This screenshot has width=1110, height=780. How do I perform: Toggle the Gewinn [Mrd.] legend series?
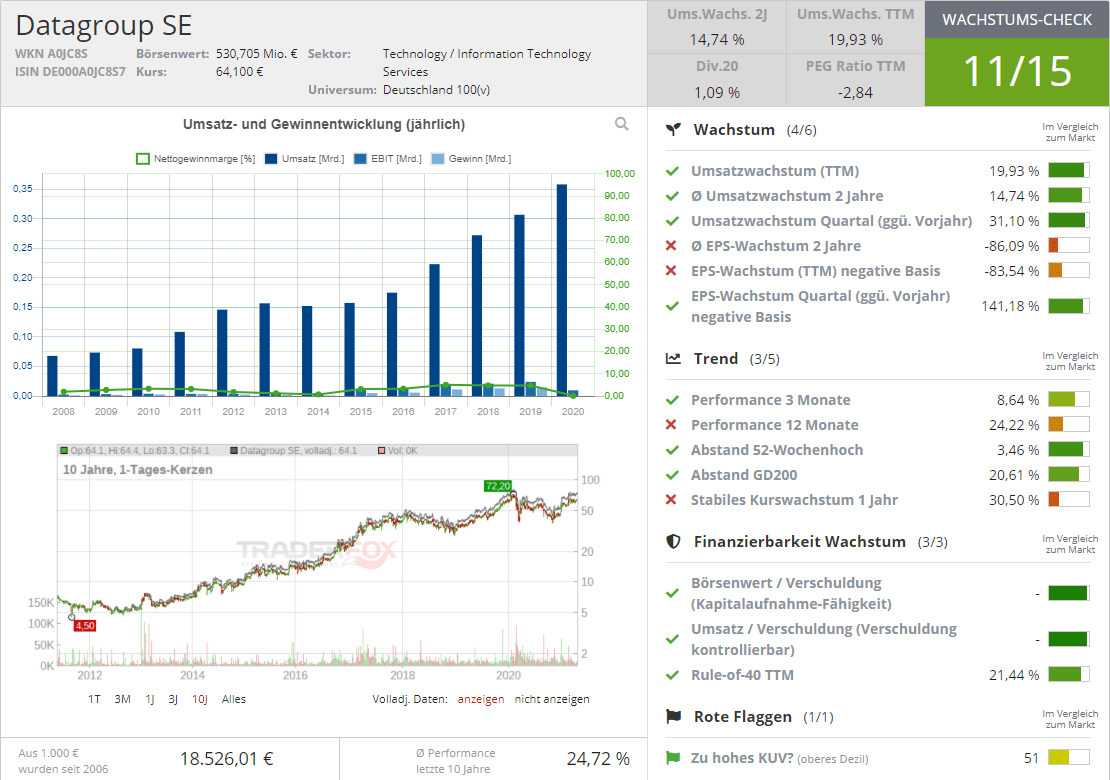click(x=471, y=159)
